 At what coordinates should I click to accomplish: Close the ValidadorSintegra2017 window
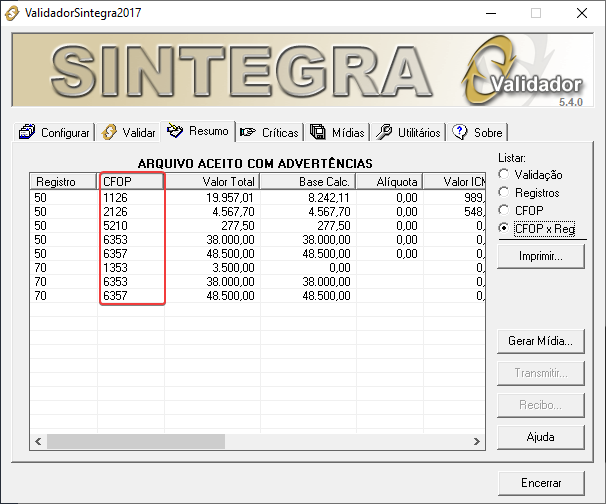[x=582, y=13]
